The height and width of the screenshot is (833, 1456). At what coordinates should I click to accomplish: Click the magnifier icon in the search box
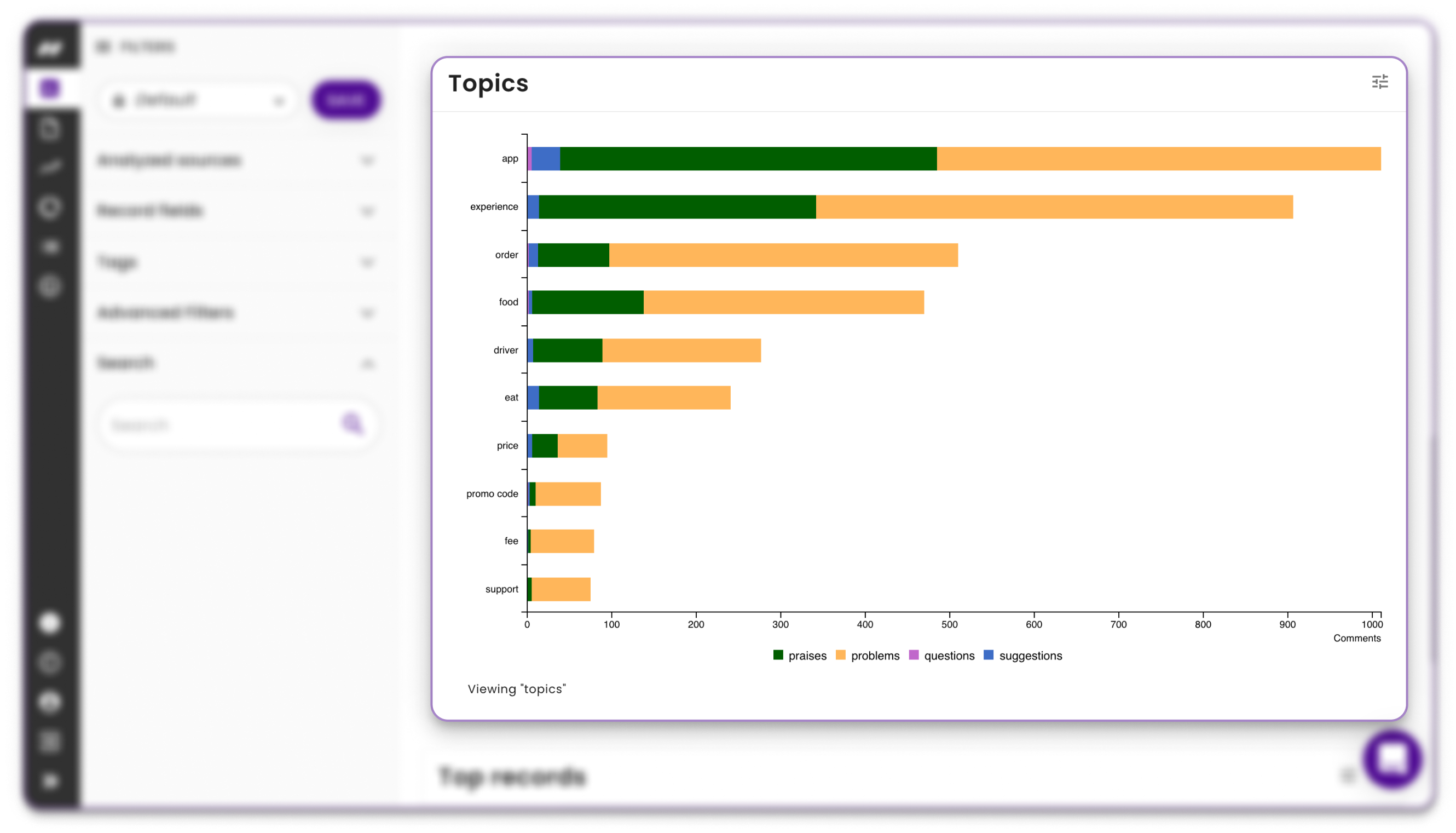click(x=352, y=424)
